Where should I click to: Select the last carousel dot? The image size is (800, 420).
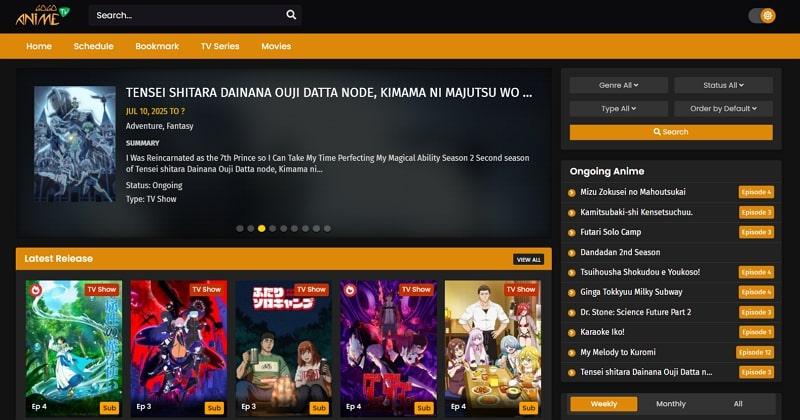tap(327, 229)
